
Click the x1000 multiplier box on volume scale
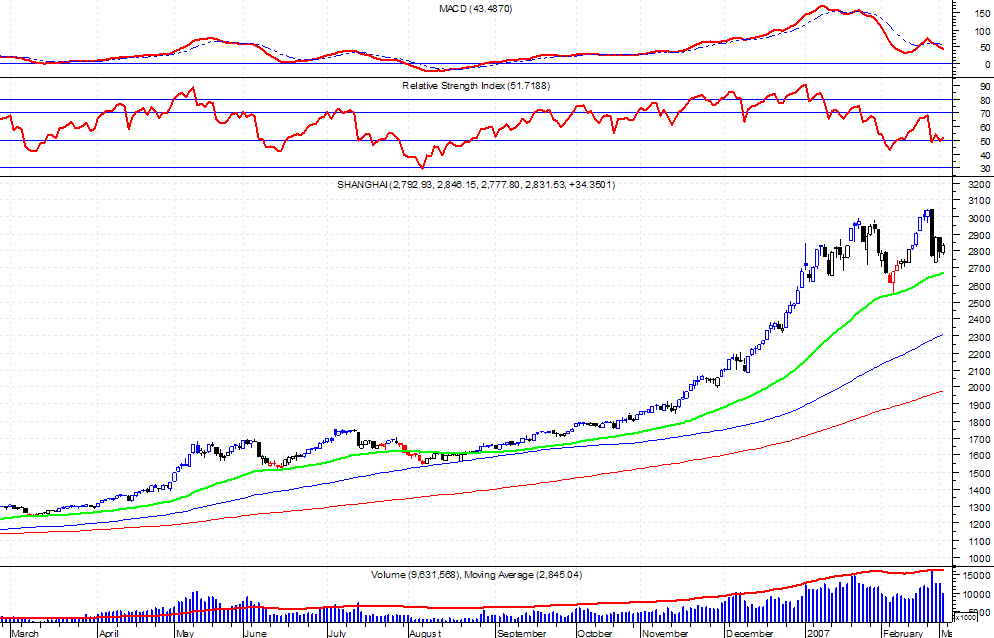[965, 617]
